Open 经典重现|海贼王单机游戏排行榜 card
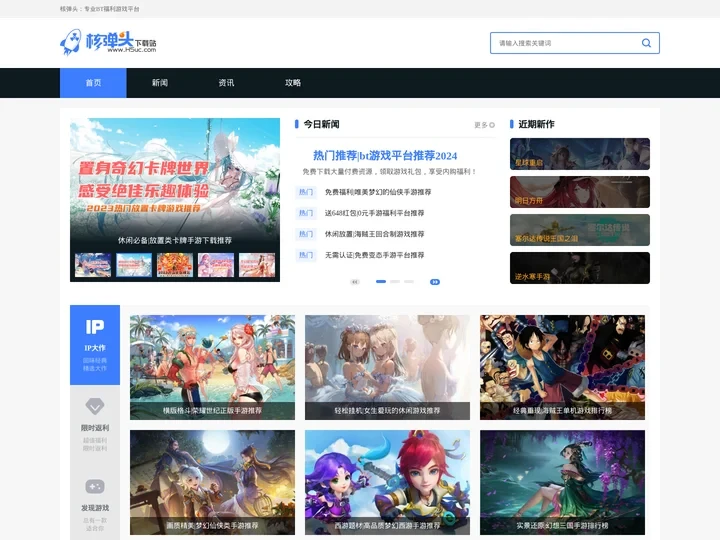The image size is (720, 540). tap(562, 367)
